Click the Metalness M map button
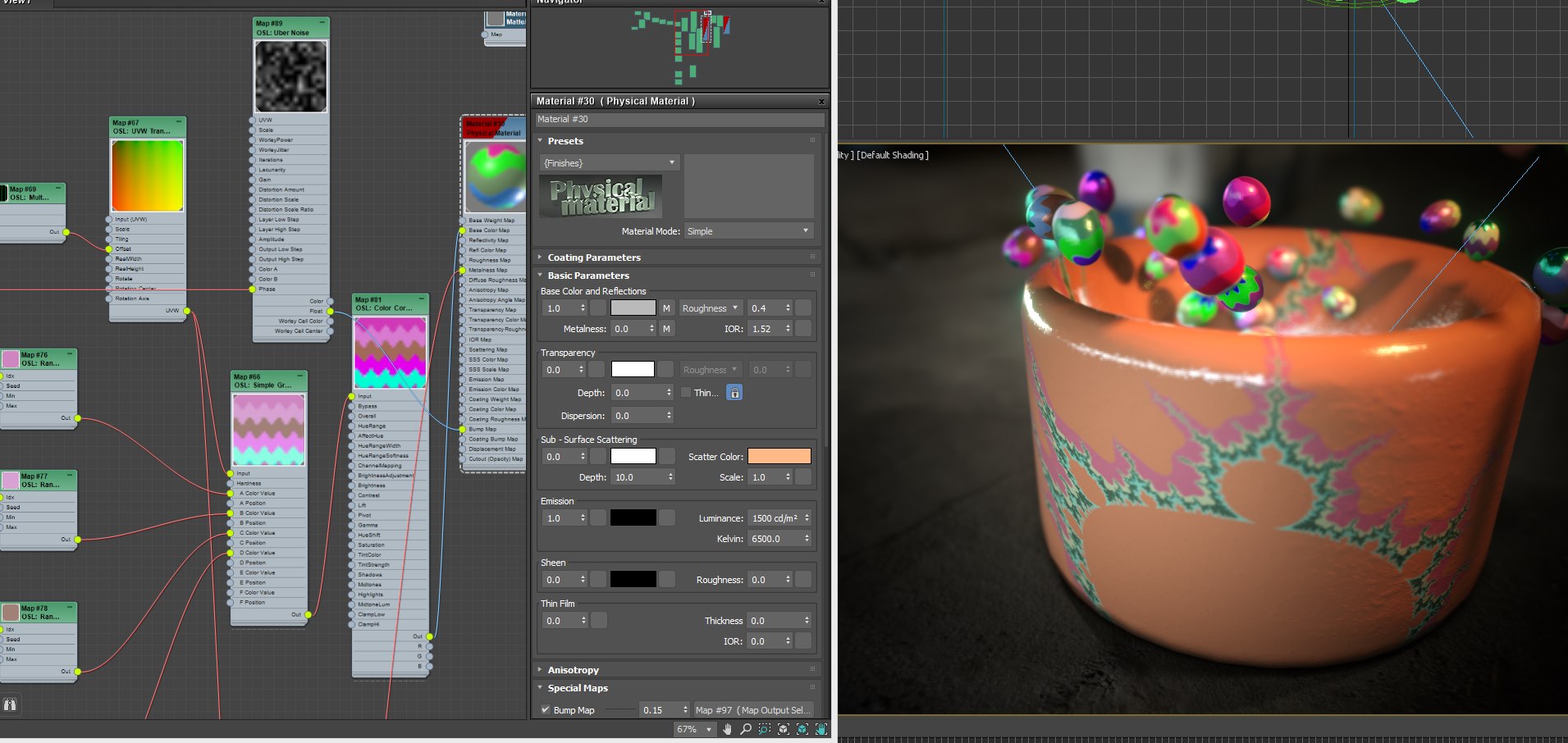 click(666, 329)
